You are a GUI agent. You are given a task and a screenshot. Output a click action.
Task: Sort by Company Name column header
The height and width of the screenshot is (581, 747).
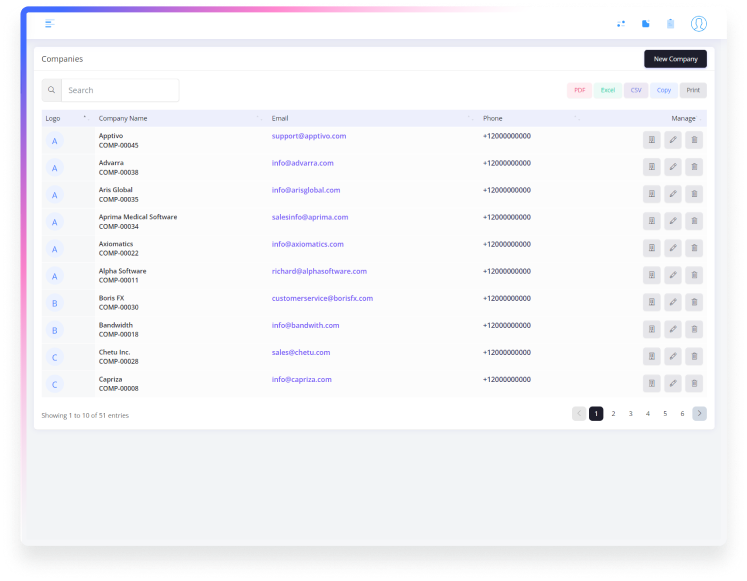pyautogui.click(x=181, y=118)
